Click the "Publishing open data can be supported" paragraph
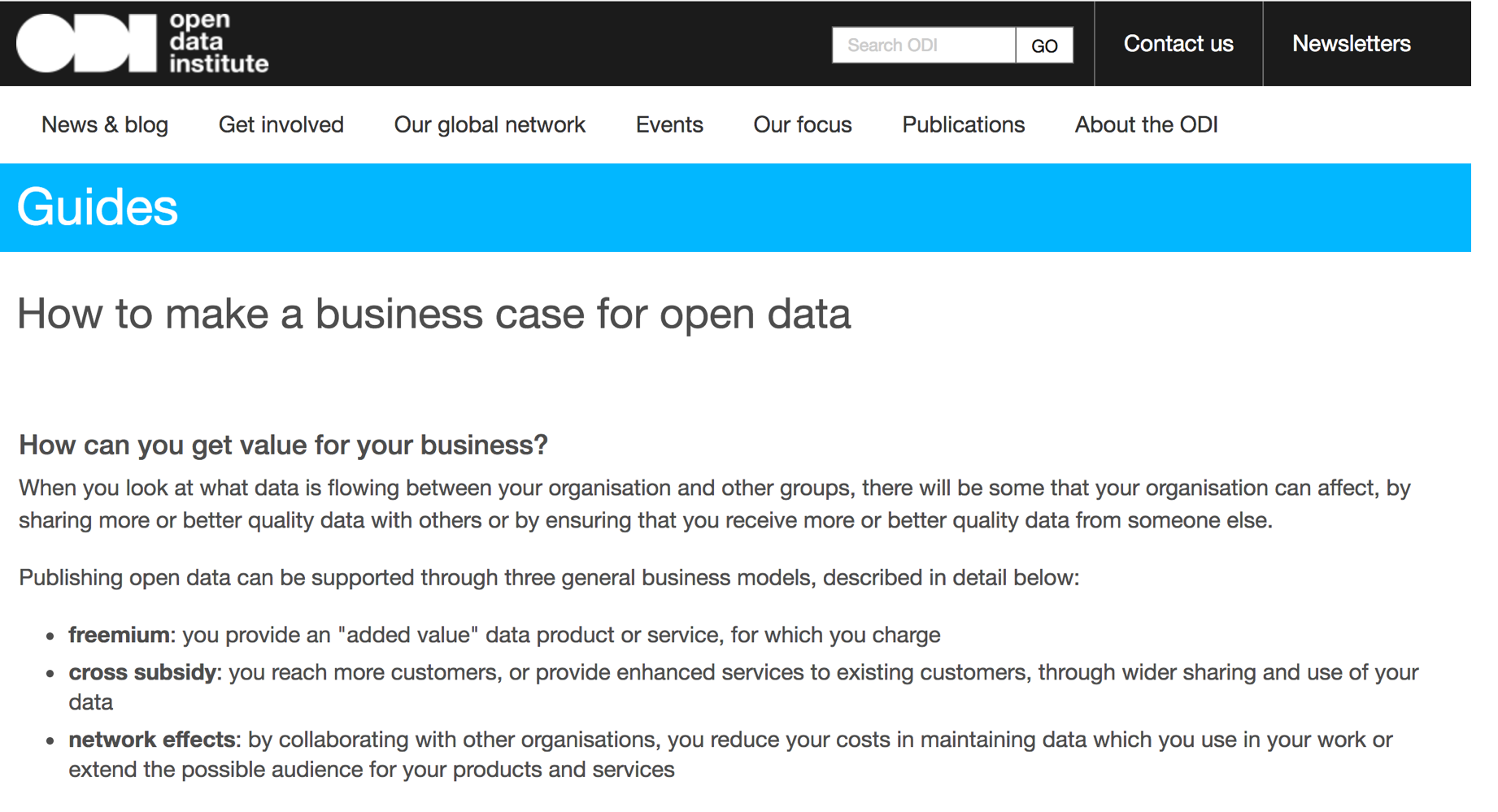Image resolution: width=1498 pixels, height=812 pixels. [549, 578]
